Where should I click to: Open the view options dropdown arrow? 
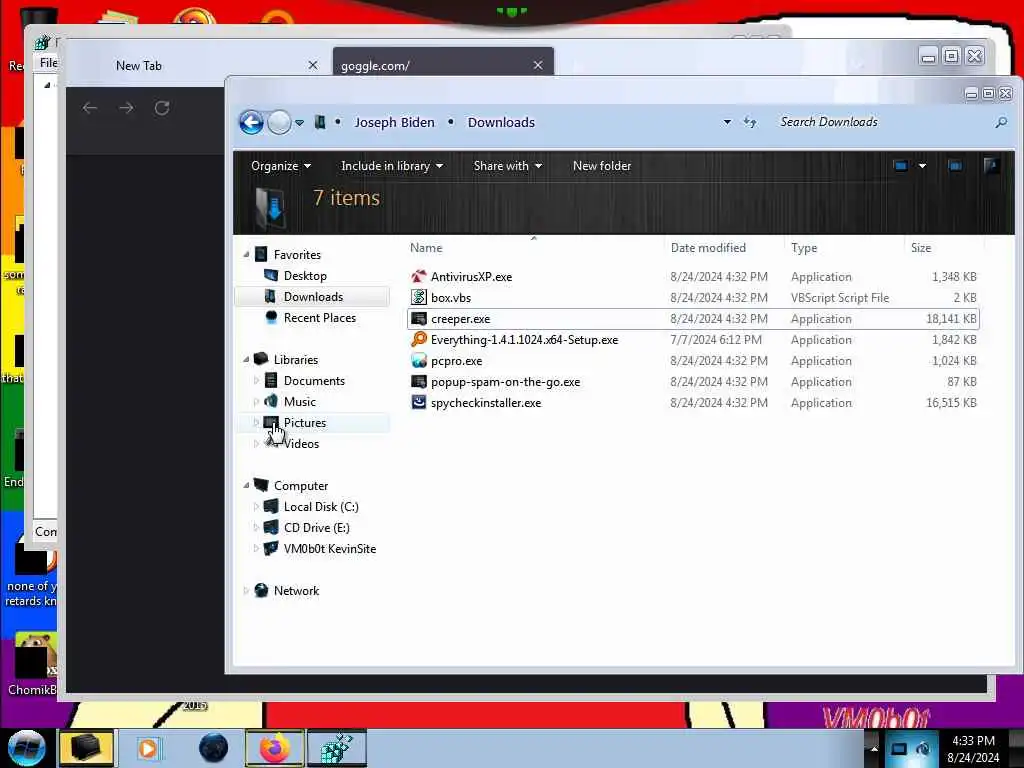[922, 166]
